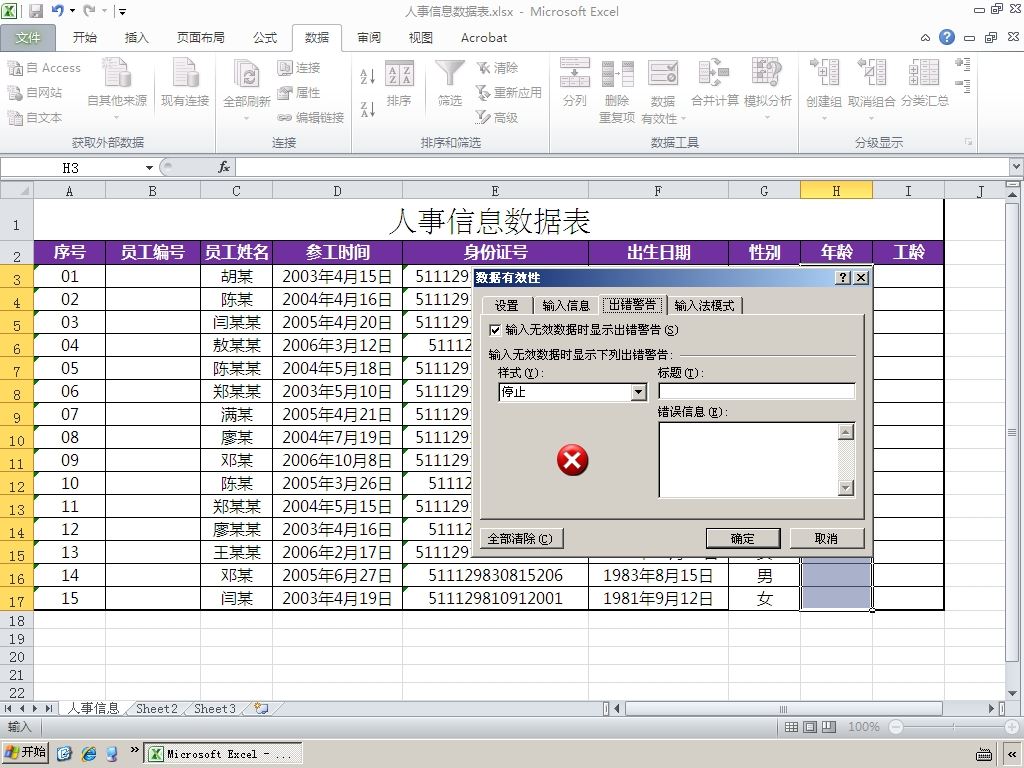Import data from Access icon

click(44, 67)
